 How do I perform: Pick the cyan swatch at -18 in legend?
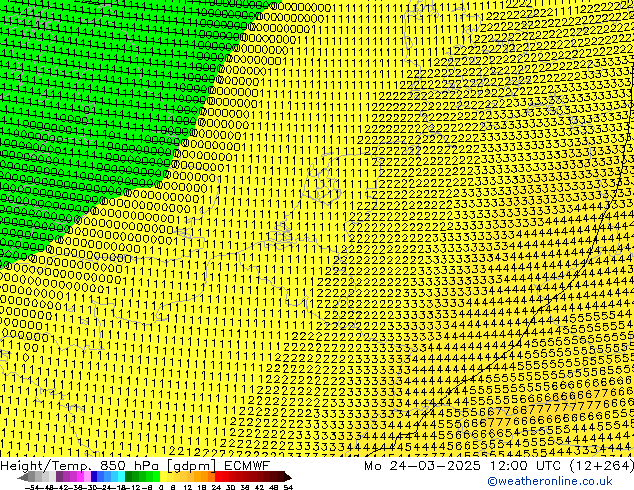(121, 477)
